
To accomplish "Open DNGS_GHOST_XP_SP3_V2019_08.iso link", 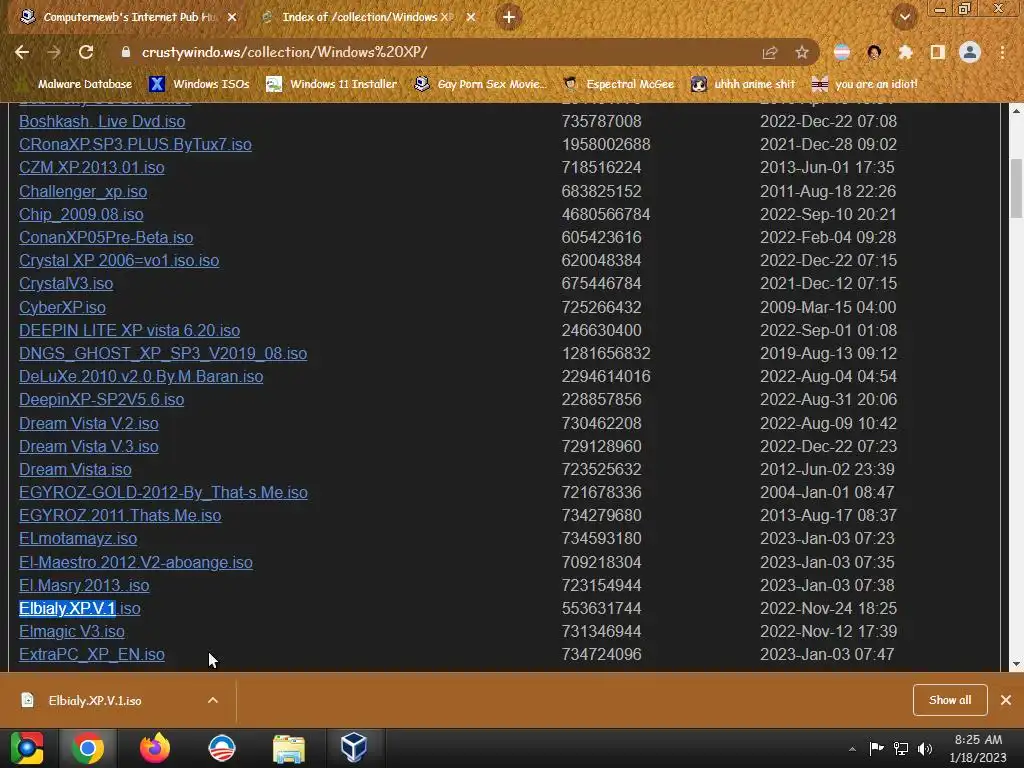I will coord(163,353).
